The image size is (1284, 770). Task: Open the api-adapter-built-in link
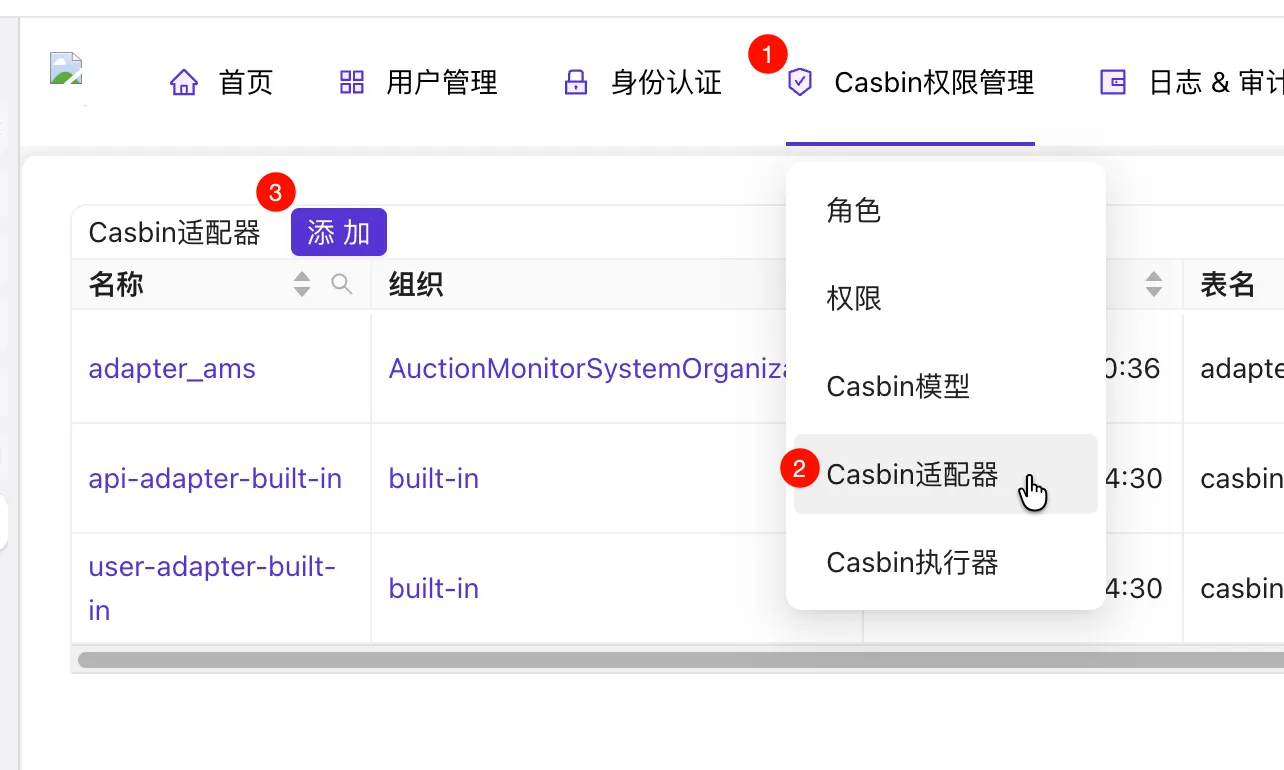click(x=215, y=479)
